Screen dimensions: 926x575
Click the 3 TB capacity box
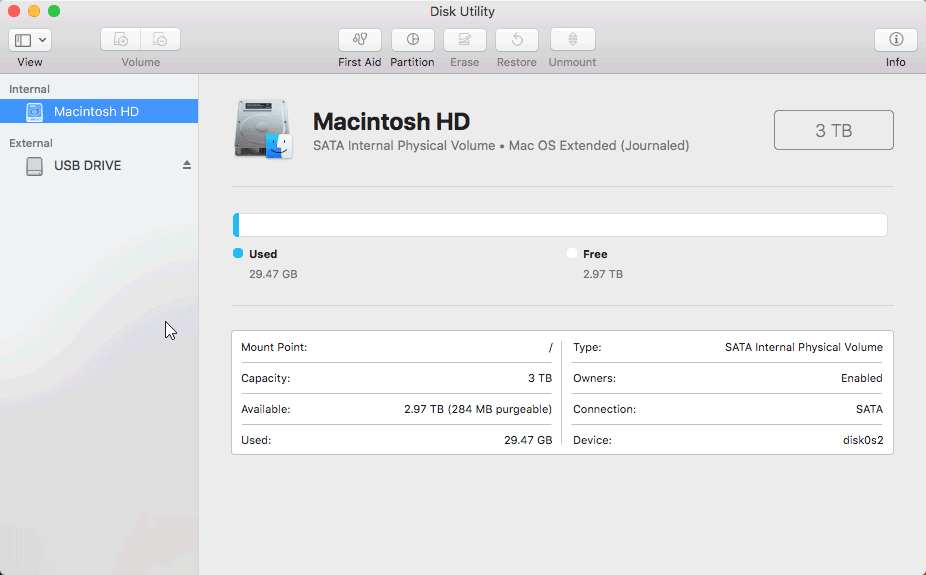pyautogui.click(x=833, y=130)
